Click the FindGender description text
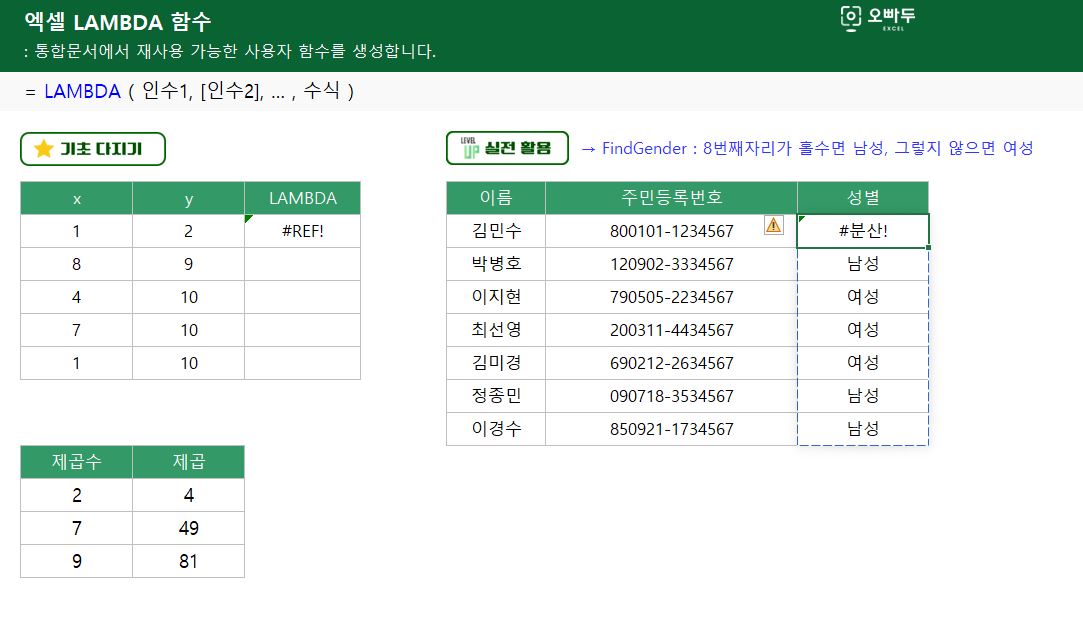 pyautogui.click(x=807, y=148)
